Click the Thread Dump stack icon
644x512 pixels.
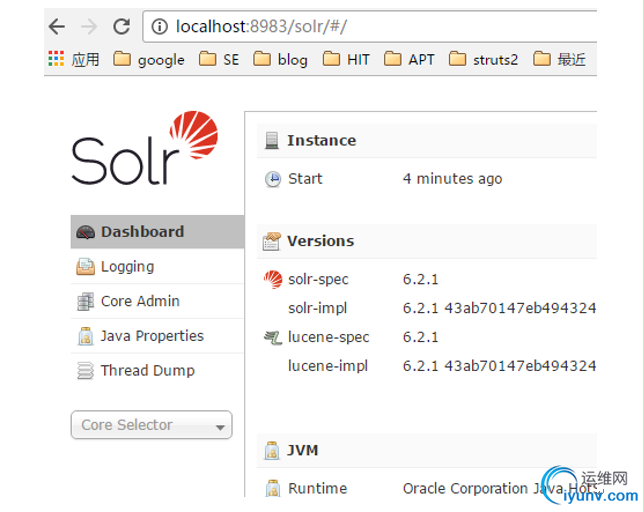click(85, 371)
